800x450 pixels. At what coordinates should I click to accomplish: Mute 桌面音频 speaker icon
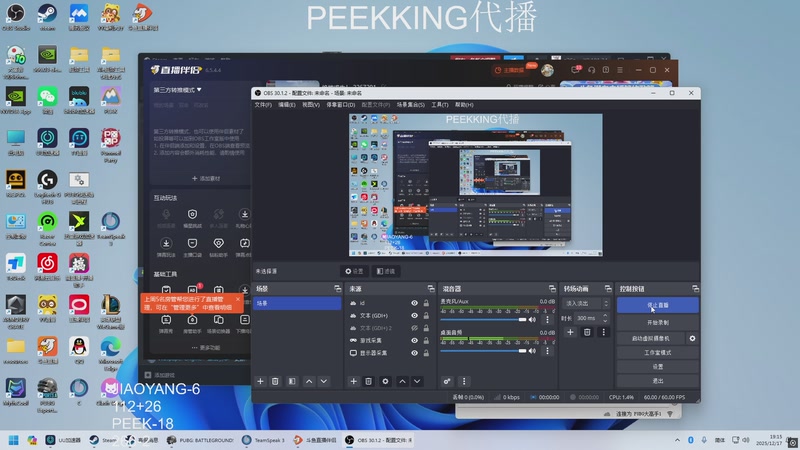[533, 351]
